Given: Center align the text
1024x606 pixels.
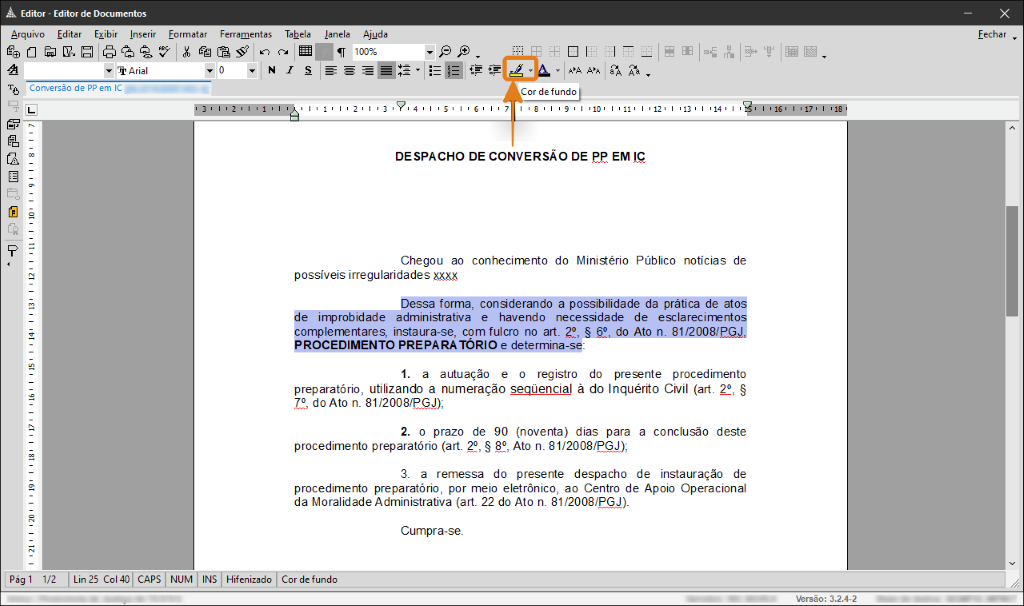Looking at the screenshot, I should point(349,71).
